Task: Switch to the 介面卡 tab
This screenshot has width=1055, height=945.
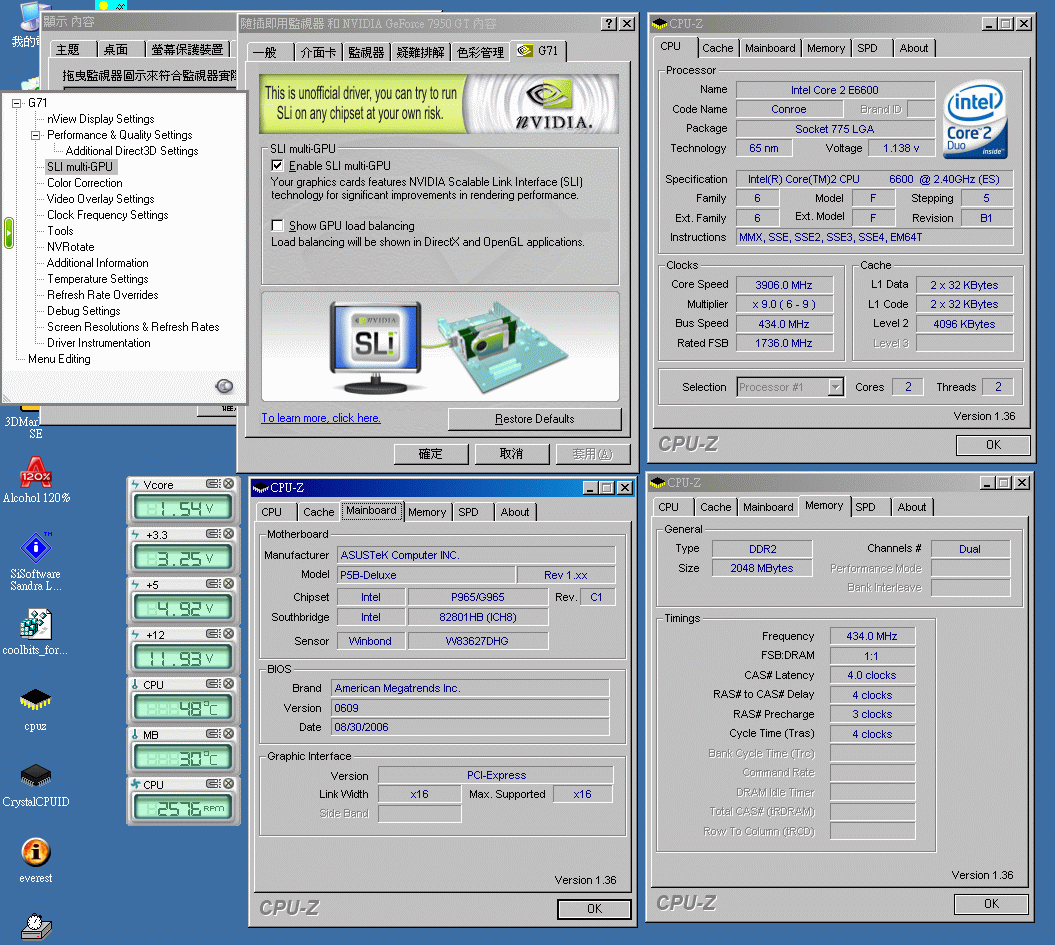Action: pyautogui.click(x=318, y=52)
